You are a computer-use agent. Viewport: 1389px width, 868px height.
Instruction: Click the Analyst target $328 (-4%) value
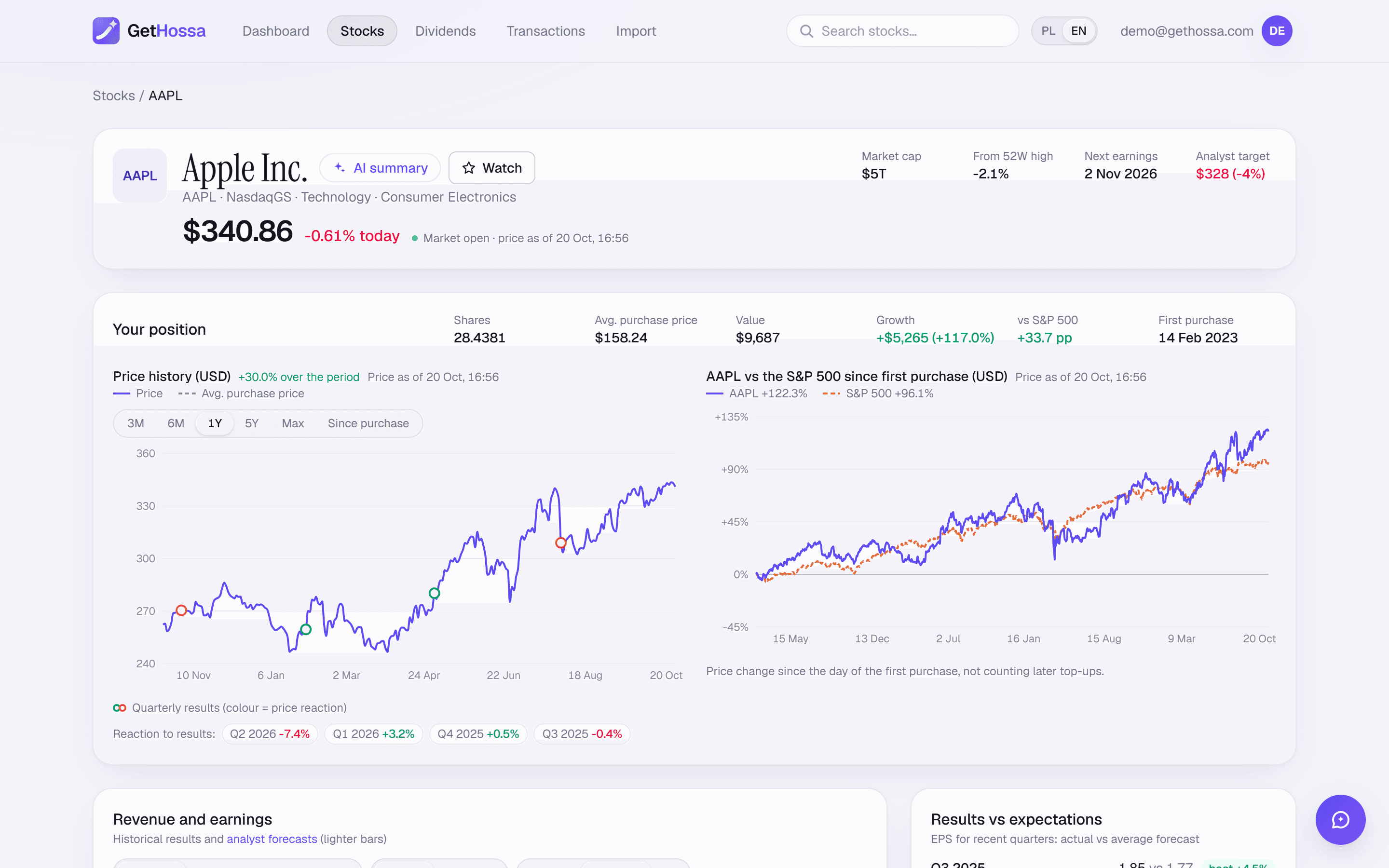pyautogui.click(x=1230, y=174)
